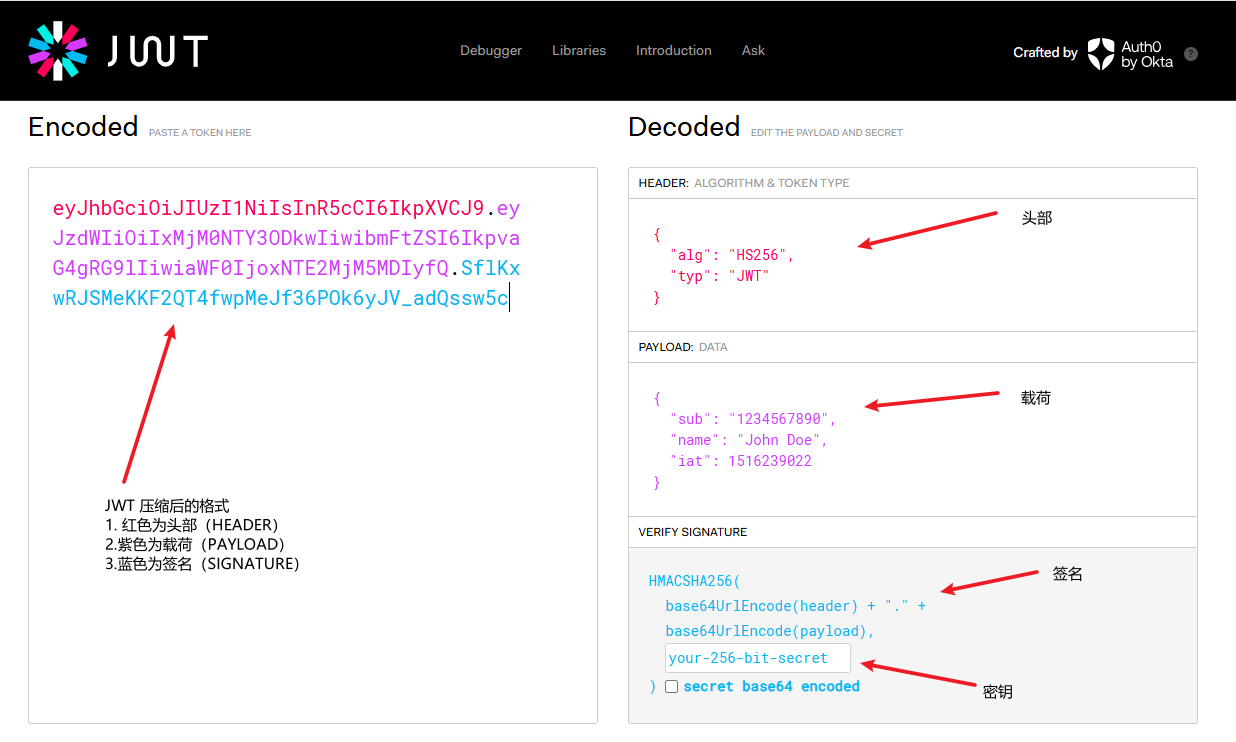
Task: Click the blue signature segment of token
Action: pos(287,284)
